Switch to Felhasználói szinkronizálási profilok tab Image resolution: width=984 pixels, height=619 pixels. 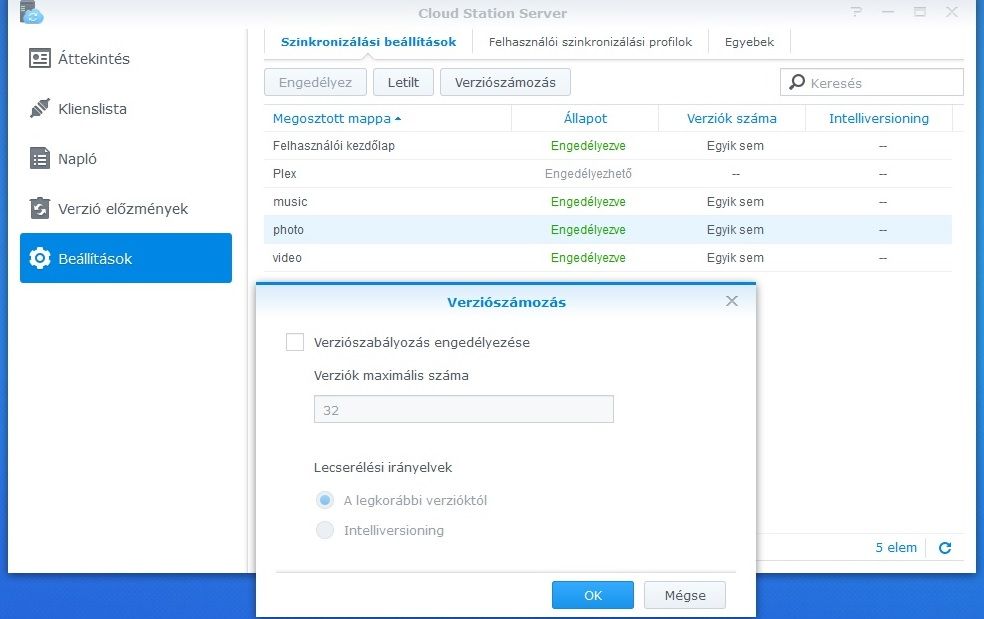tap(590, 42)
